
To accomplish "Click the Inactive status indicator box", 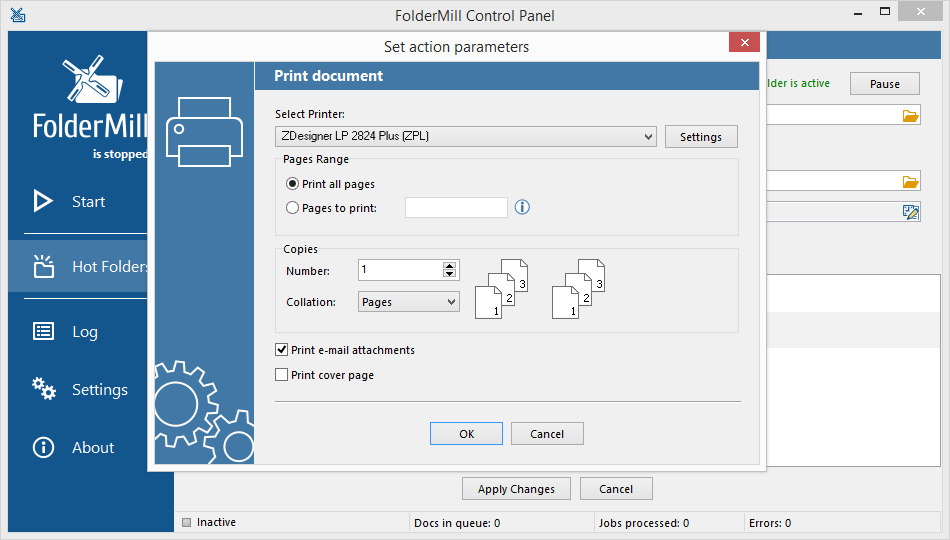I will [x=187, y=522].
